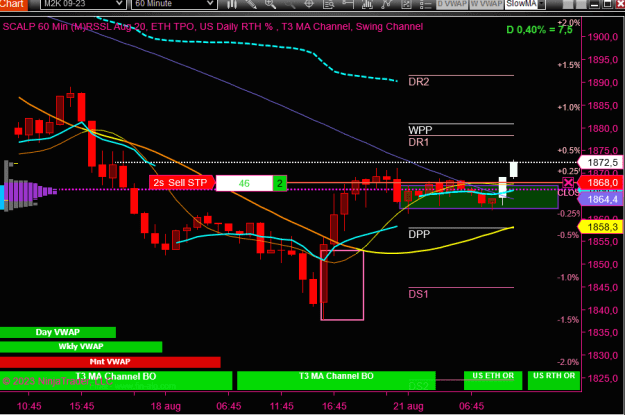Click the D 0,40% = 7,5 readout

539,30
